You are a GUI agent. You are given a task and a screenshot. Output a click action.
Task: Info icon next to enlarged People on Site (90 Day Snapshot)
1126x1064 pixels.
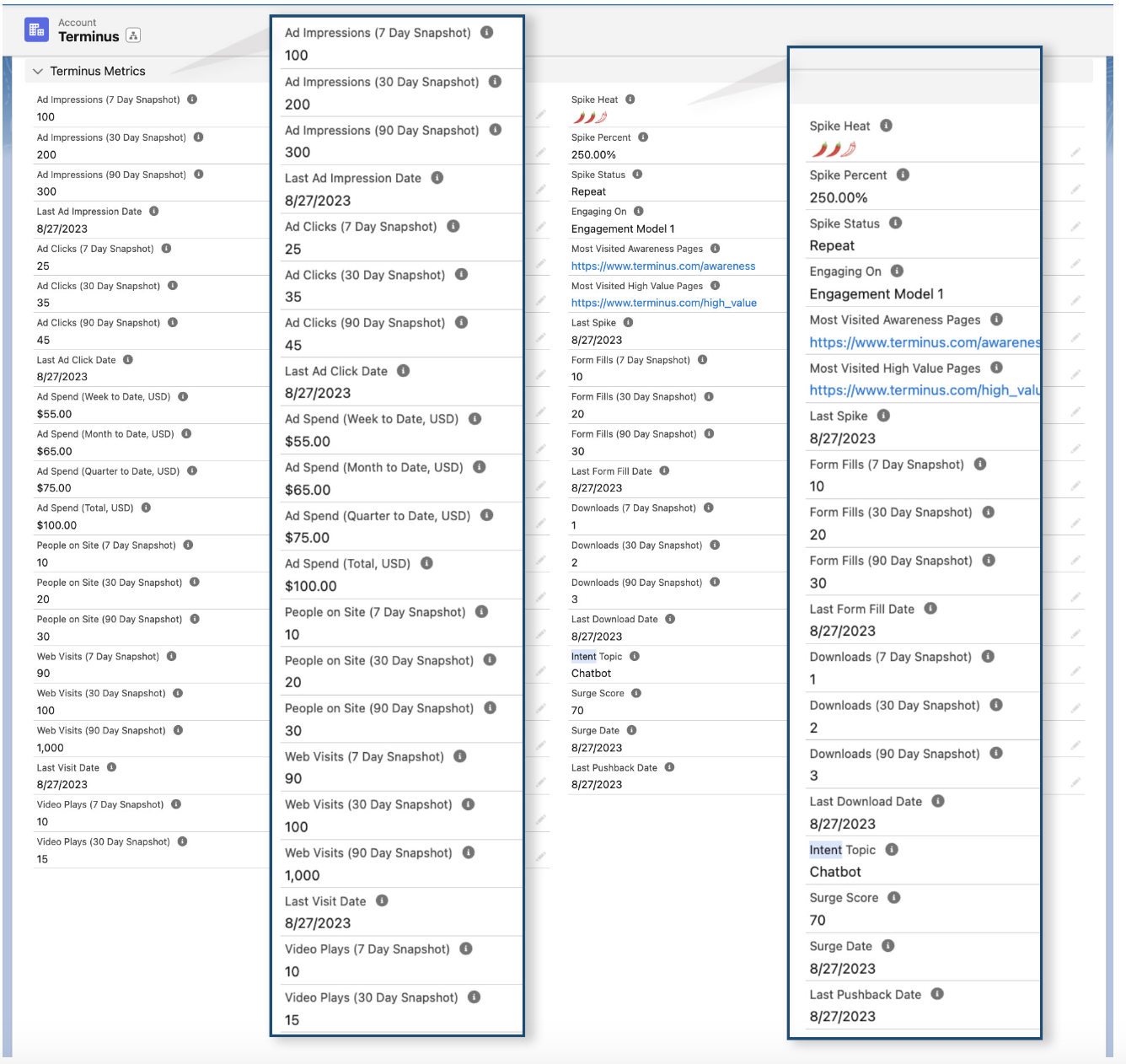click(x=491, y=708)
